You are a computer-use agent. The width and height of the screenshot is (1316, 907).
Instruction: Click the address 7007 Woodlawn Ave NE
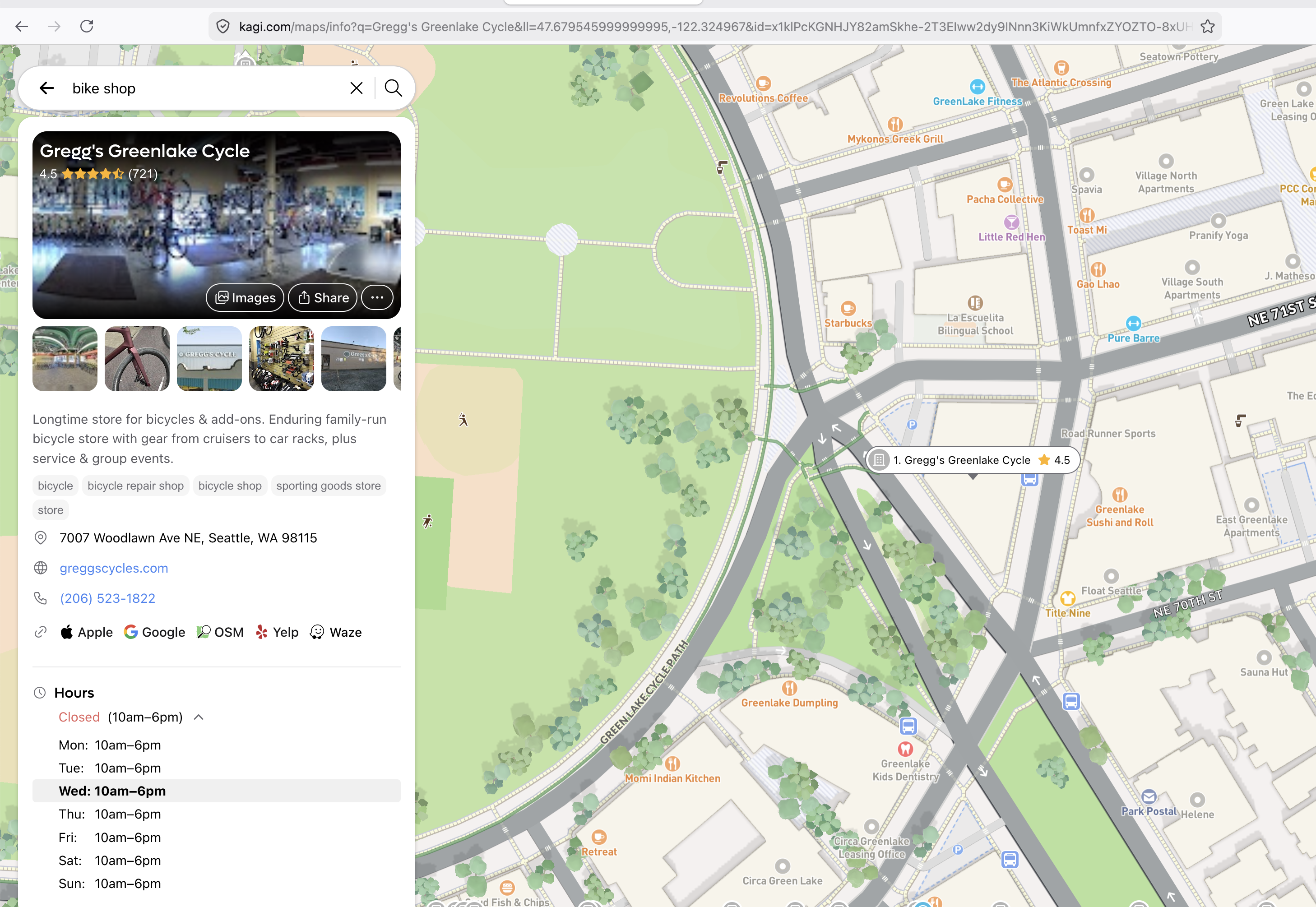click(x=188, y=537)
